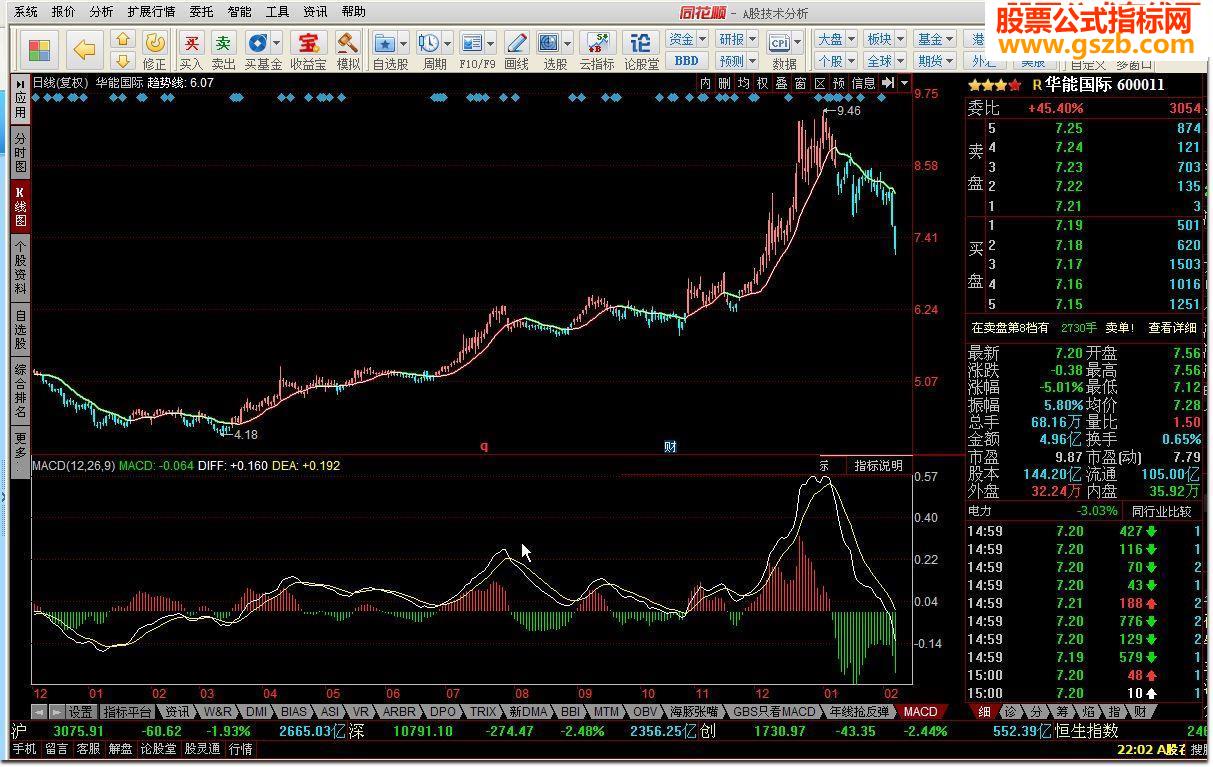Click the BBD button
Image resolution: width=1213 pixels, height=767 pixels.
(687, 61)
